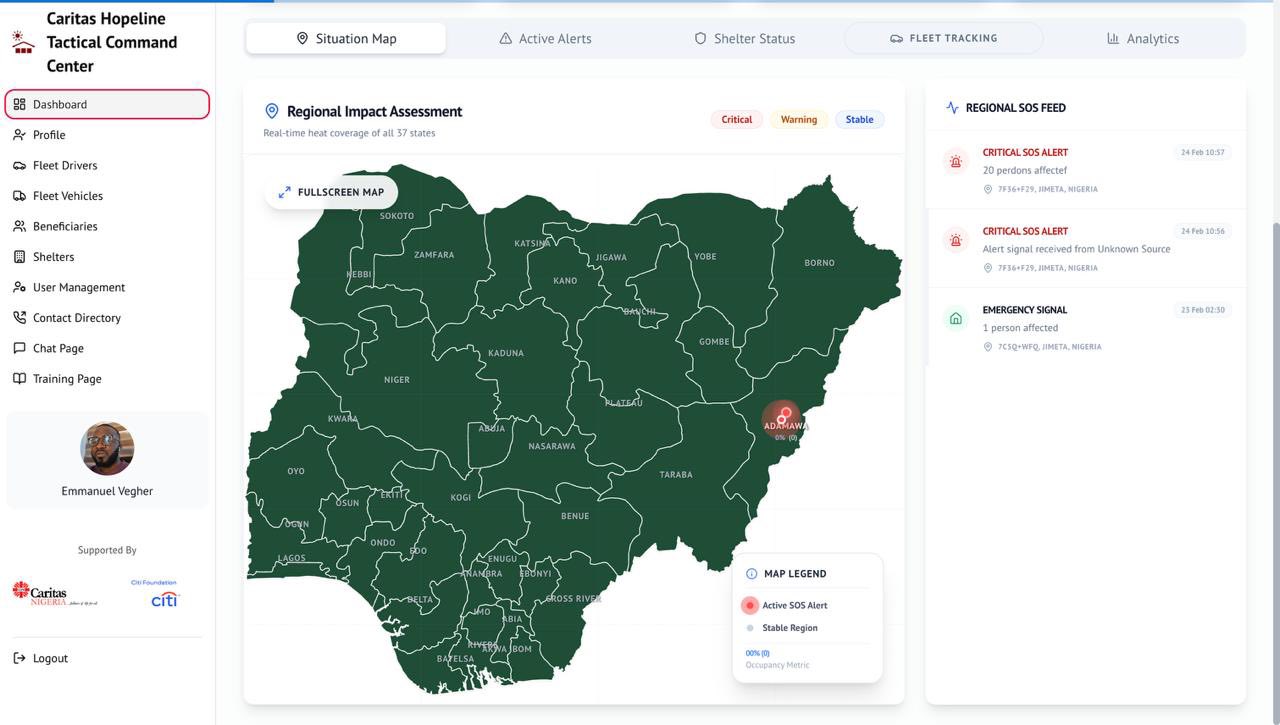The width and height of the screenshot is (1280, 725).
Task: Click the Fleet Drivers car icon
Action: (x=19, y=165)
